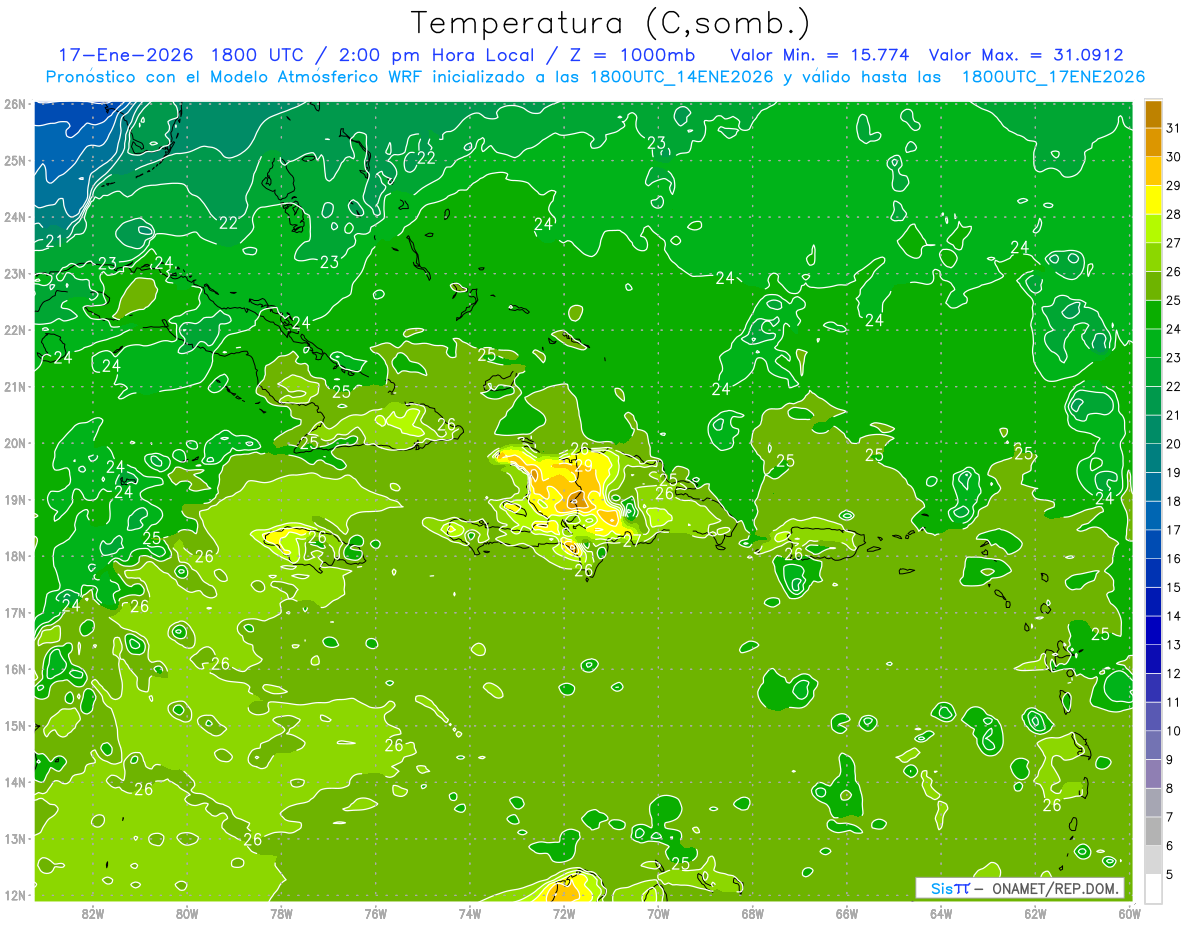Click the "2:00 pm Hora Local" text
Viewport: 1200px width, 927px height.
pyautogui.click(x=440, y=55)
